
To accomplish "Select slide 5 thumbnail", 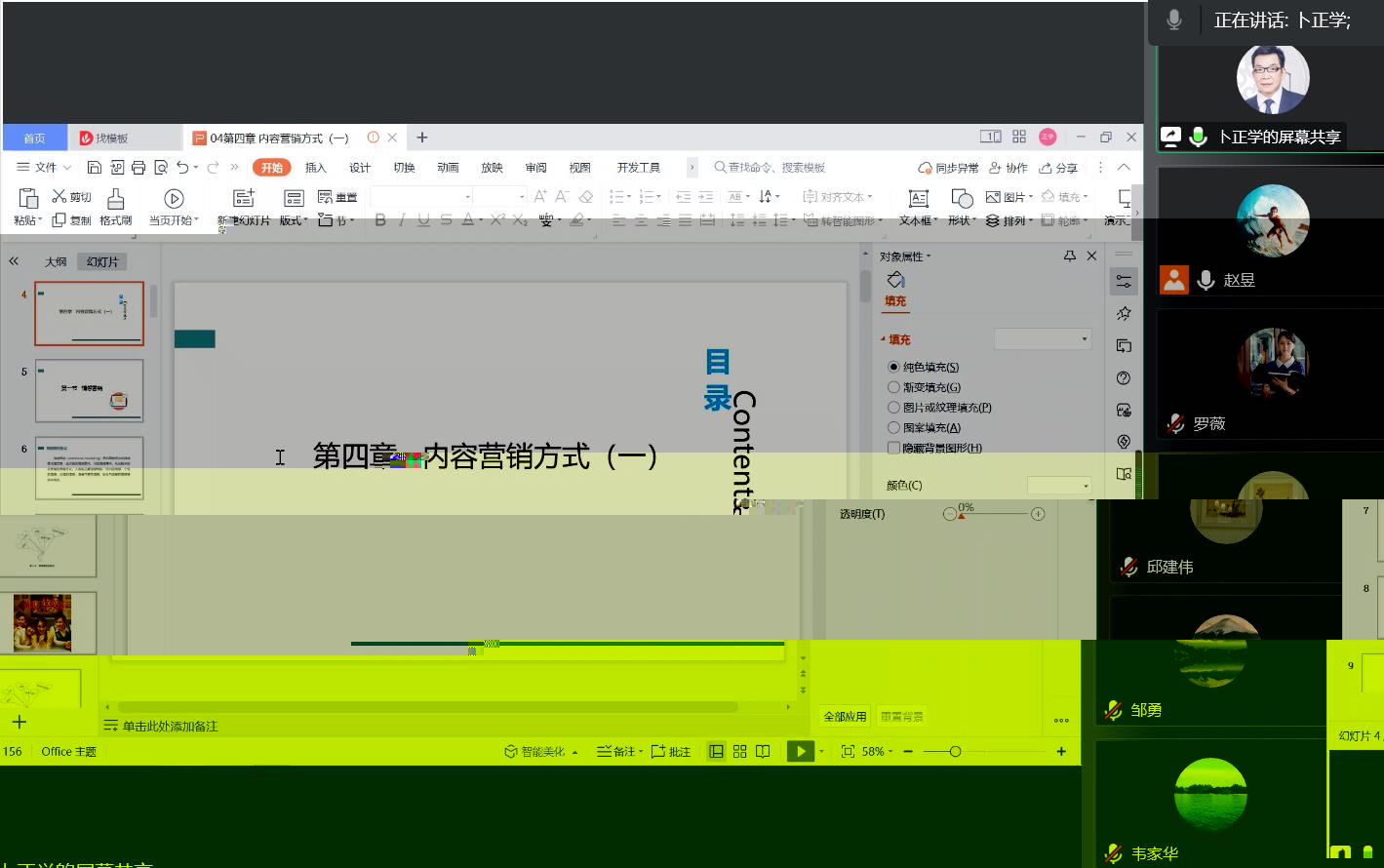I will click(x=89, y=391).
